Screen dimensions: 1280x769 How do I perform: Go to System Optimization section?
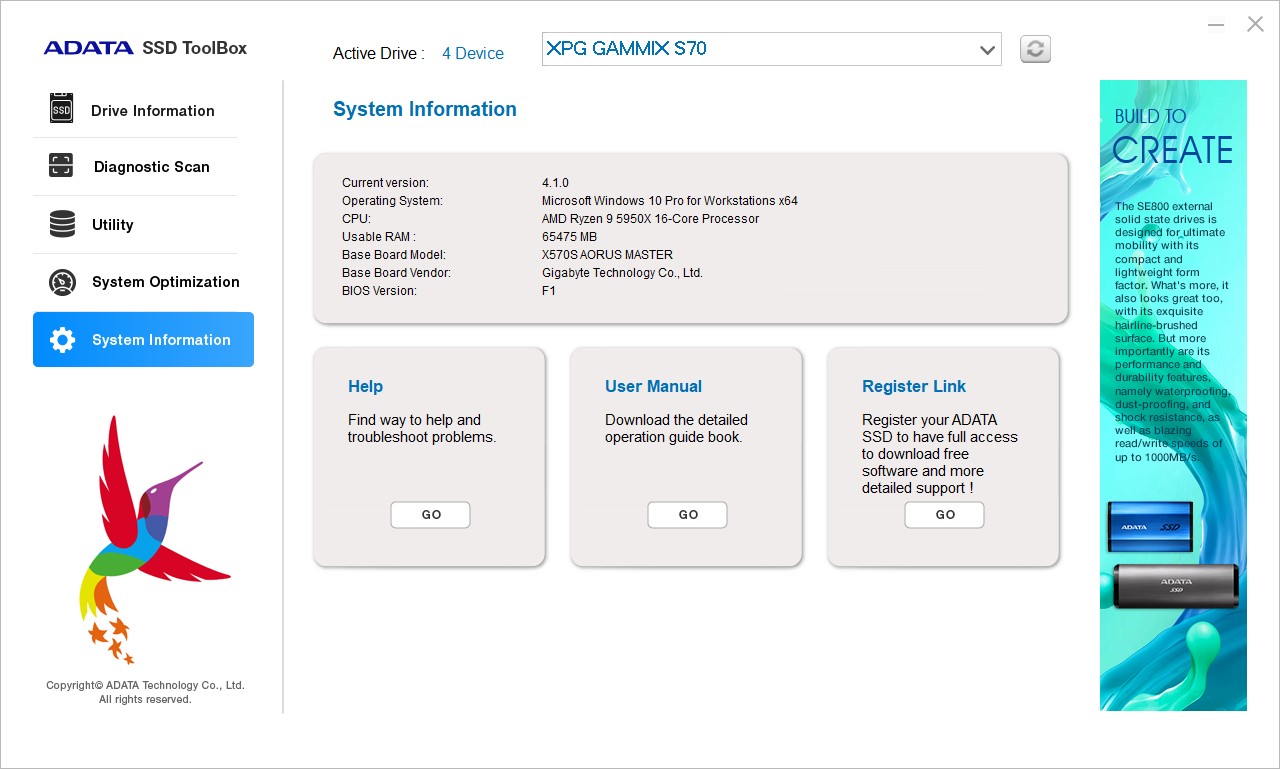pyautogui.click(x=166, y=282)
